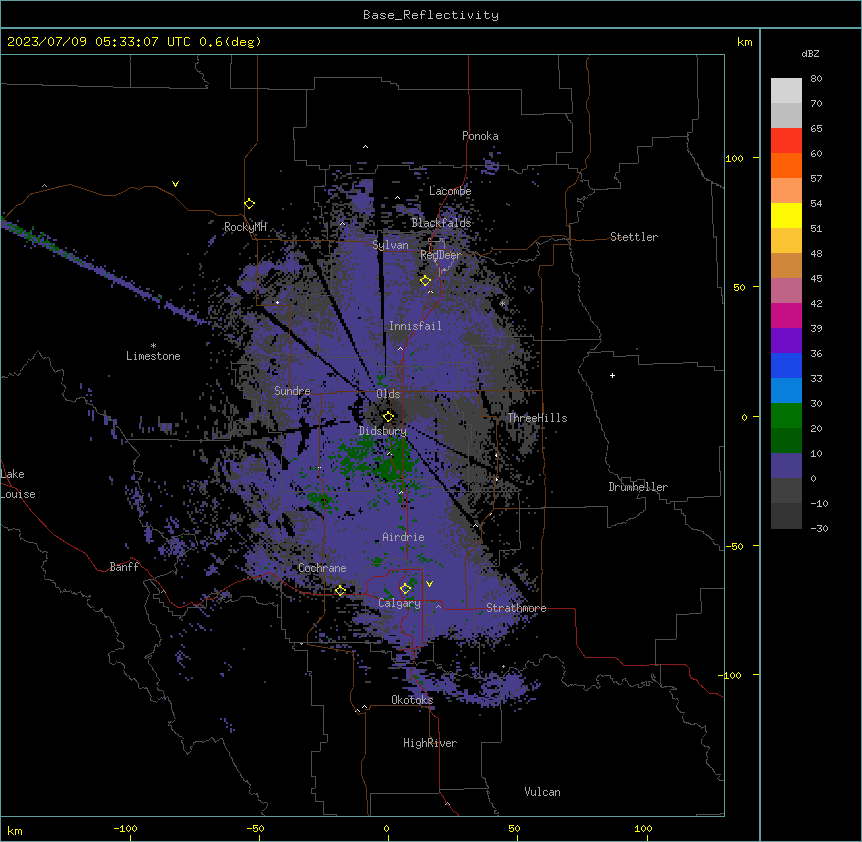Select the slate-purple 0-10 dBZ legend swatch
This screenshot has height=842, width=862.
tap(786, 466)
